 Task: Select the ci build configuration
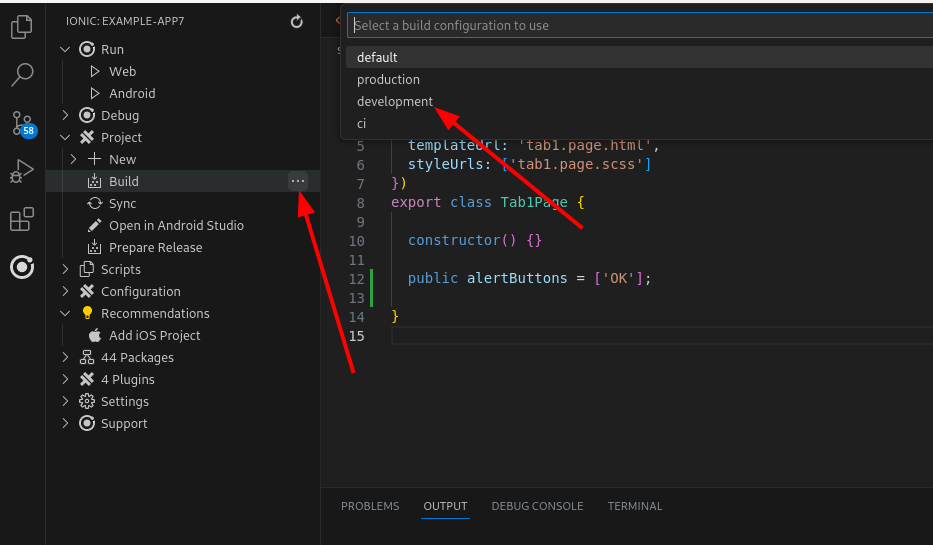[x=362, y=123]
